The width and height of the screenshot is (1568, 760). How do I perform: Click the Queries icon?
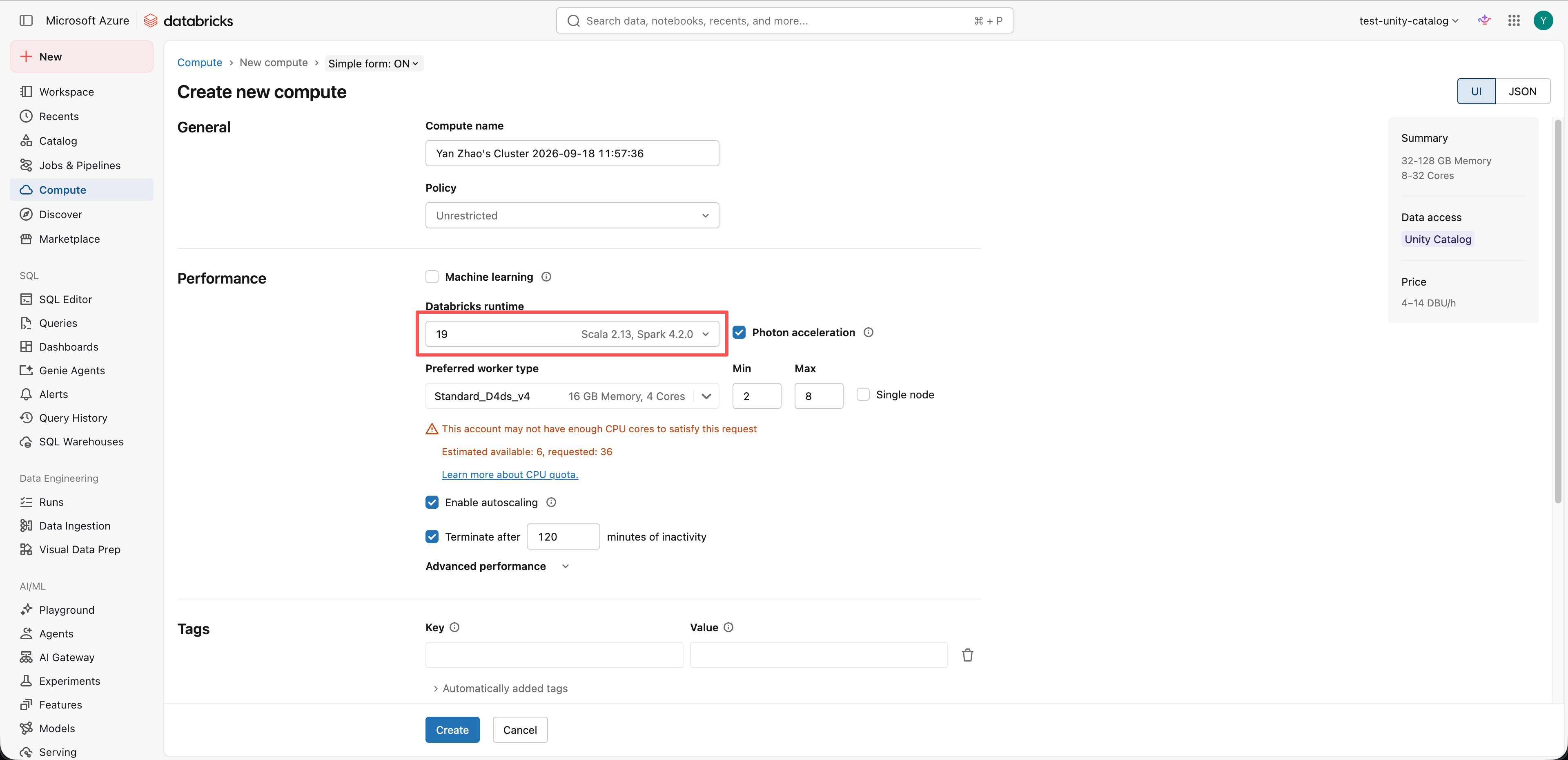(x=26, y=323)
